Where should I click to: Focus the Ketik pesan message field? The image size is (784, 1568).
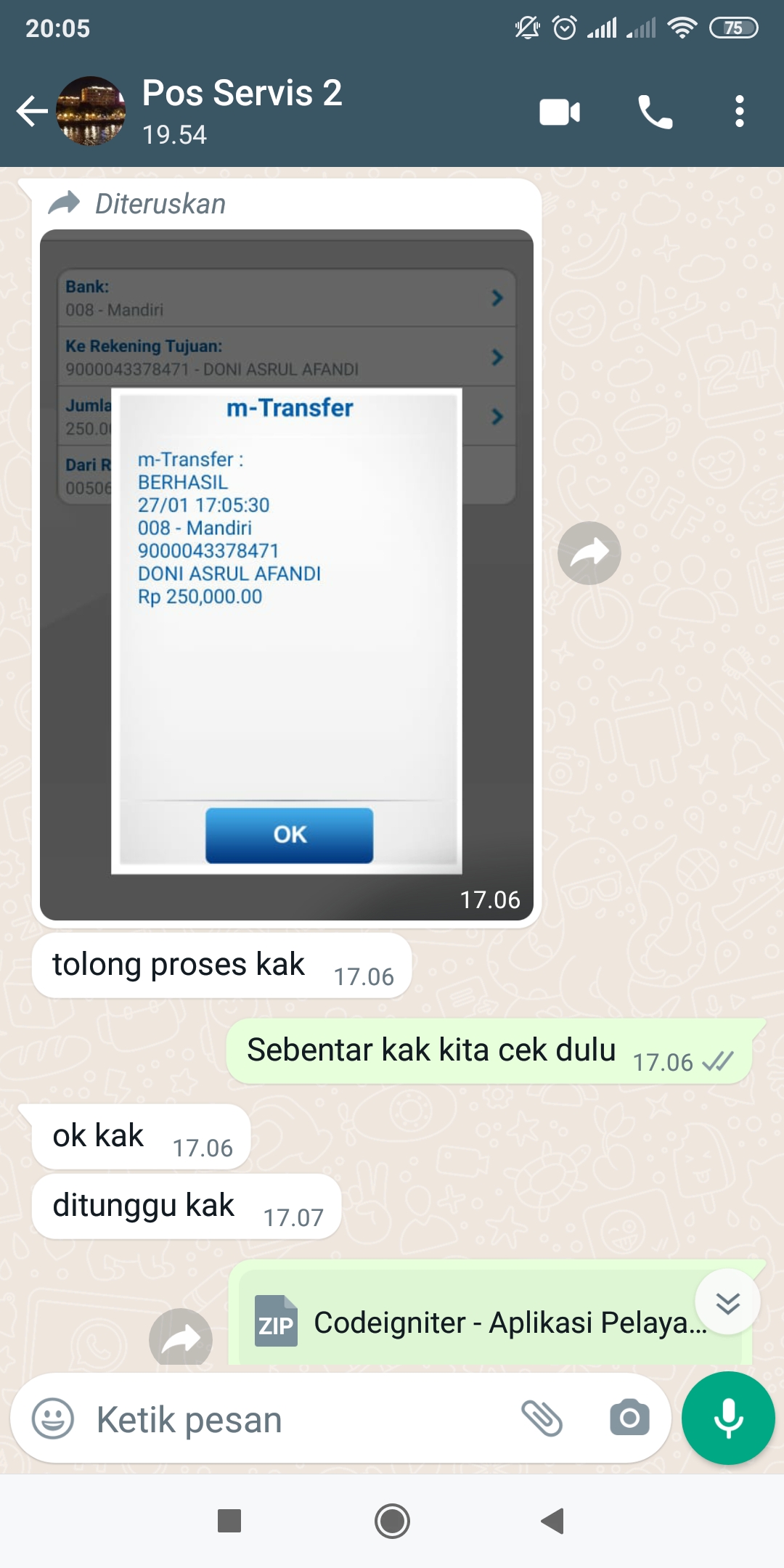pos(298,1419)
